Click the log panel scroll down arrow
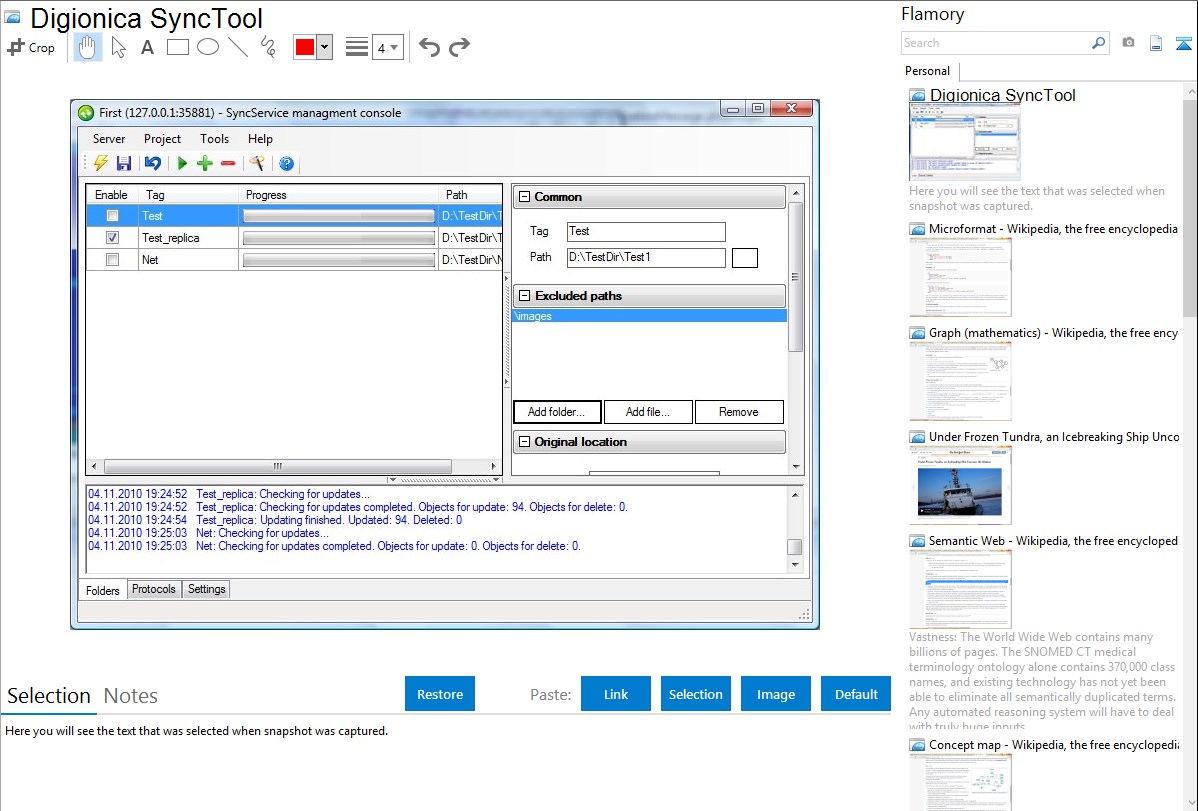The width and height of the screenshot is (1198, 811). [795, 565]
